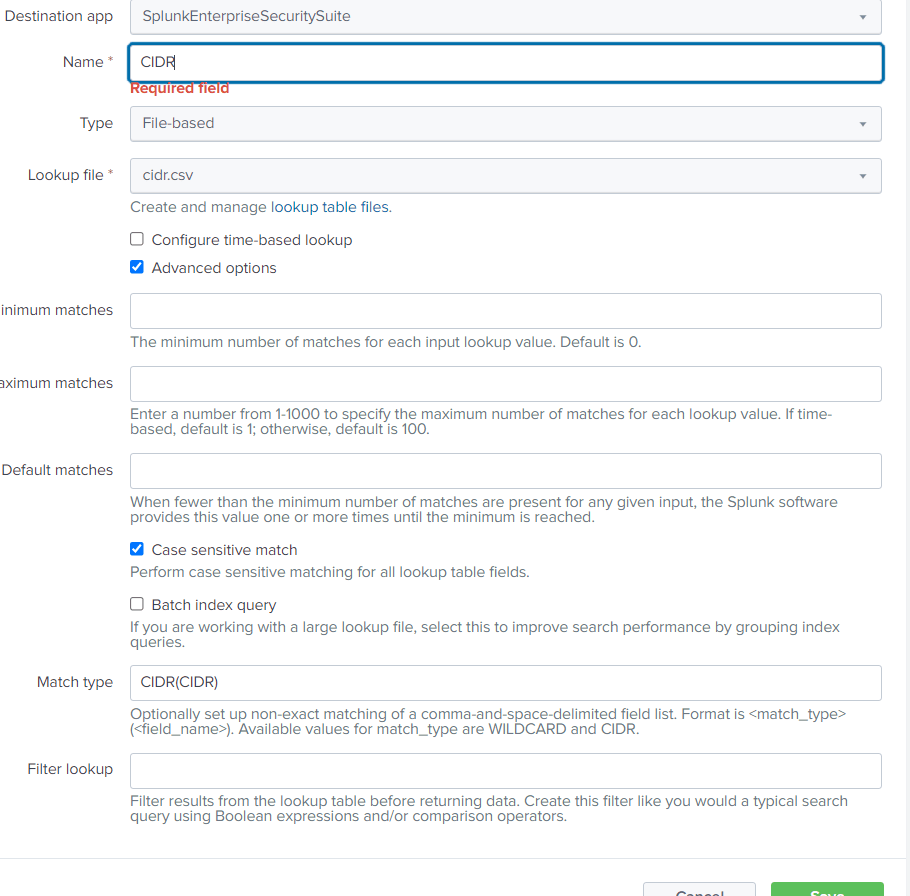Viewport: 910px width, 896px height.
Task: Select the Maximum matches input box
Action: [505, 384]
